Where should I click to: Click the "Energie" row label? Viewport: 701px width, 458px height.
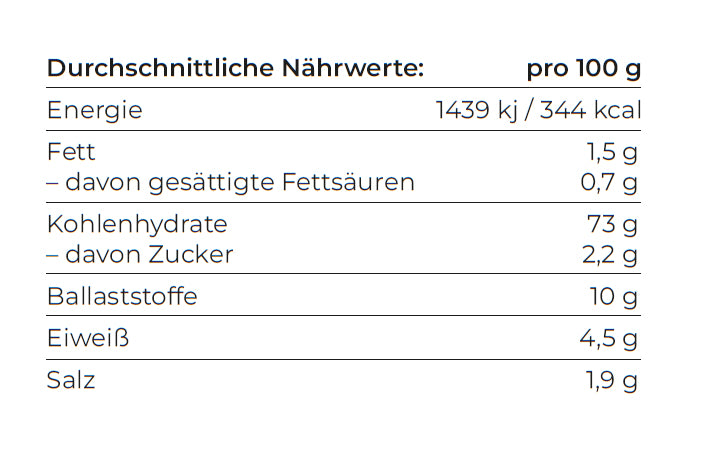95,110
